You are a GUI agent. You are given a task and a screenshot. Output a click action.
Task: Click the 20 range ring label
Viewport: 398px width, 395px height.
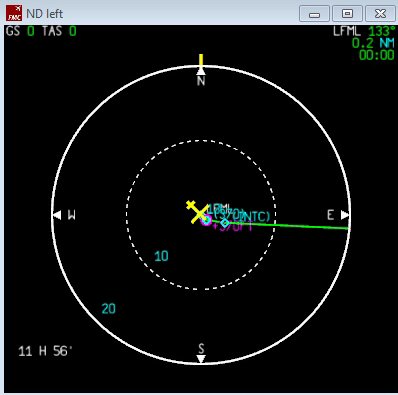(x=109, y=309)
